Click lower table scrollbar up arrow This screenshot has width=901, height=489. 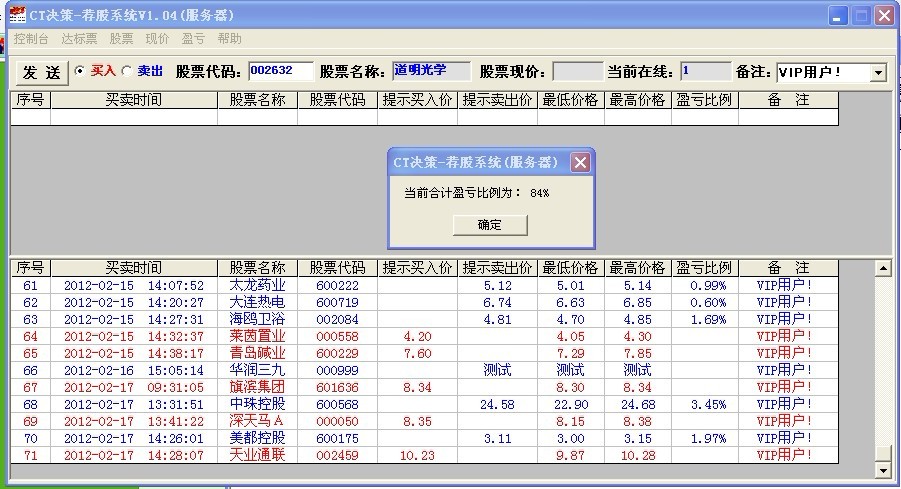pos(883,268)
